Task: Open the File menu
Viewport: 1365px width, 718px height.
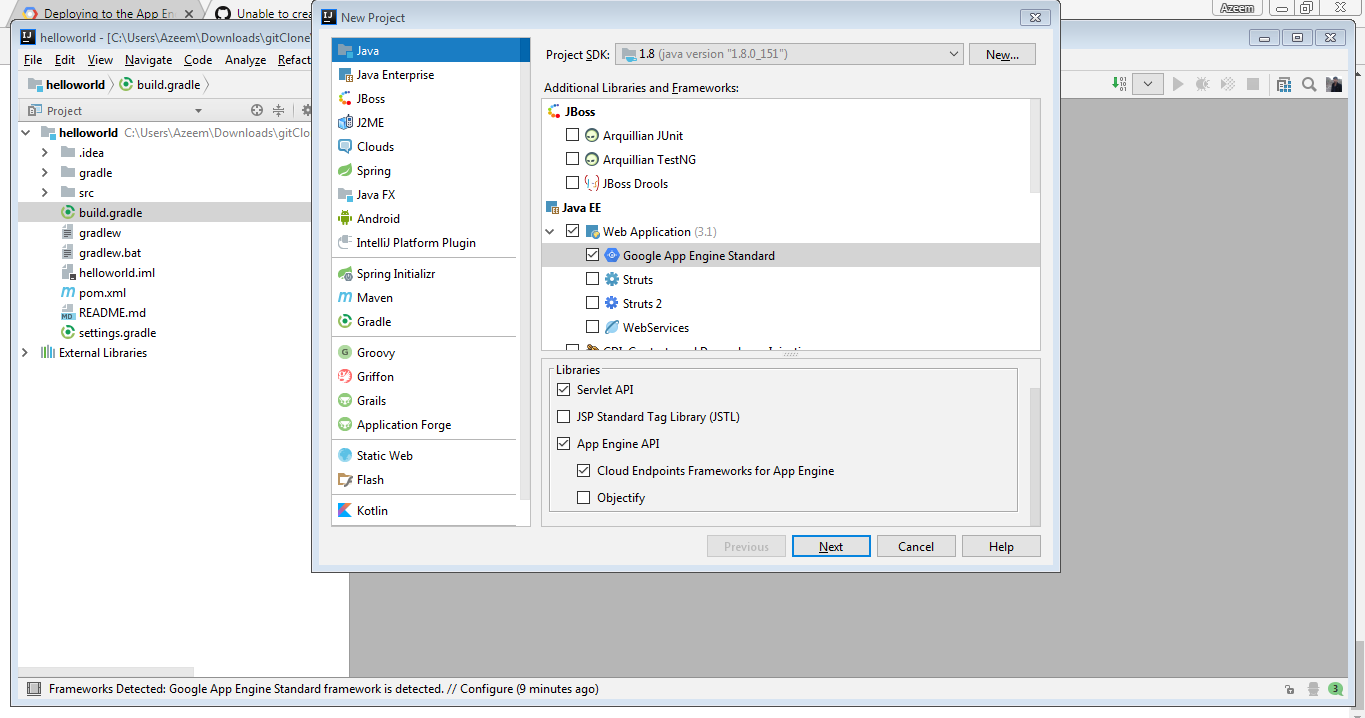Action: (33, 60)
